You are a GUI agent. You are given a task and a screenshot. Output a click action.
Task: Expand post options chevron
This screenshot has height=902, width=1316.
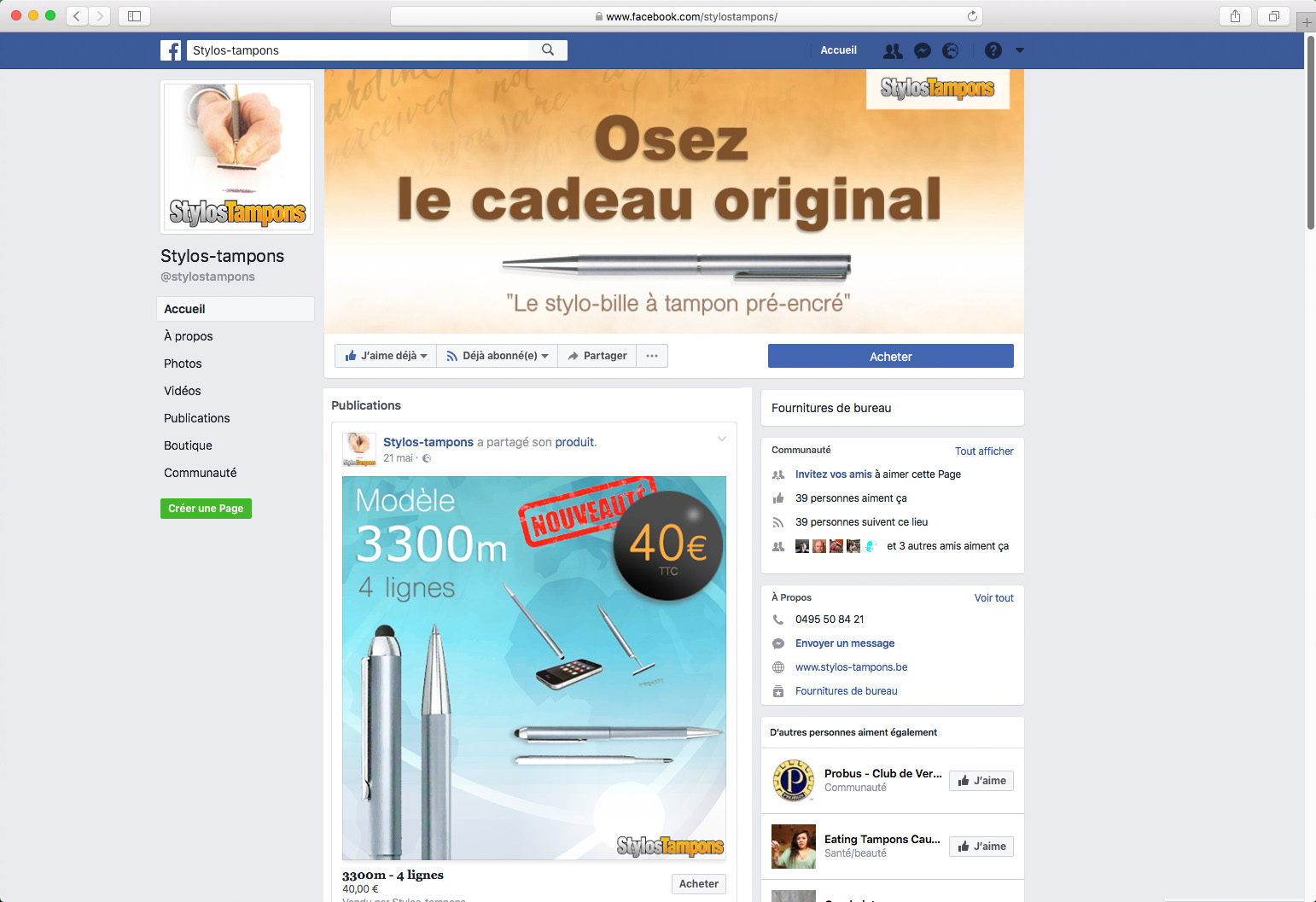tap(722, 439)
